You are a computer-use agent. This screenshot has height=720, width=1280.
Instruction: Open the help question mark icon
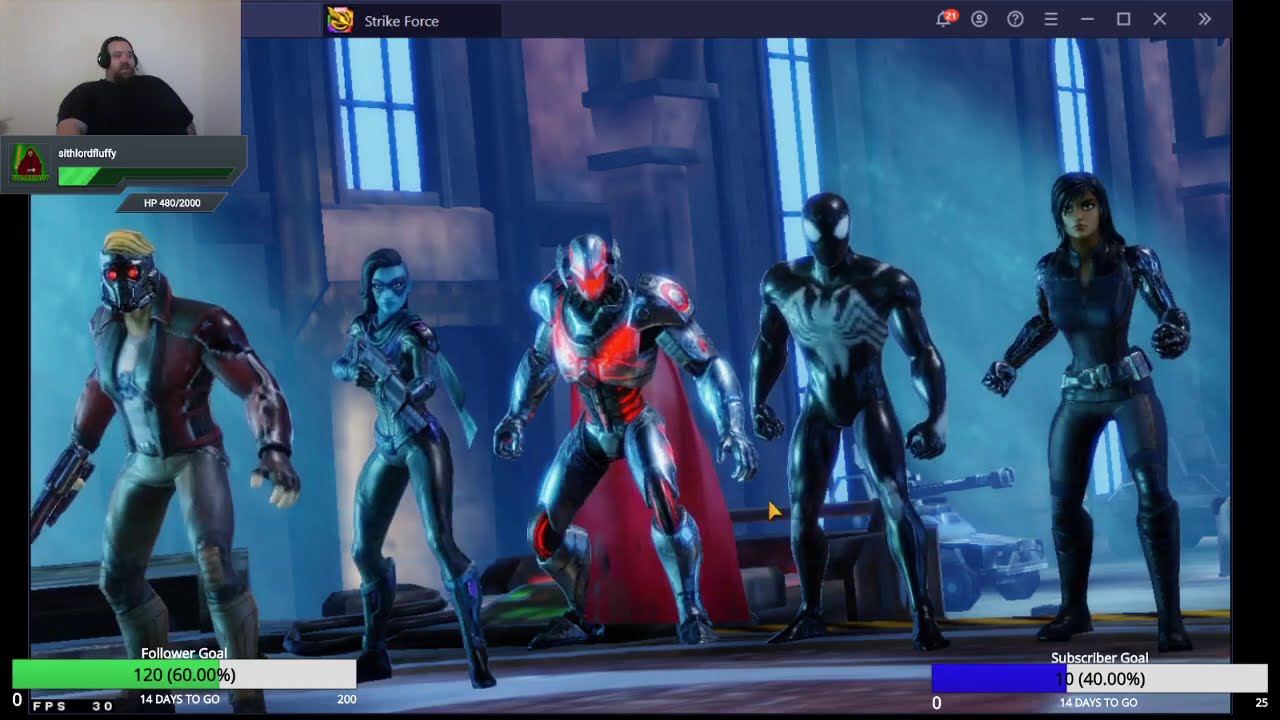click(1015, 19)
